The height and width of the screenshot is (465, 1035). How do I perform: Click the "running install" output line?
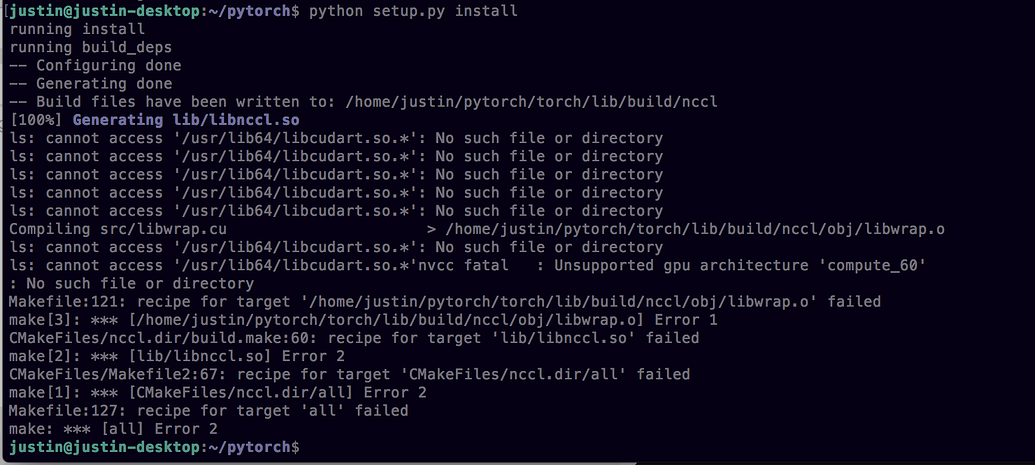click(77, 29)
